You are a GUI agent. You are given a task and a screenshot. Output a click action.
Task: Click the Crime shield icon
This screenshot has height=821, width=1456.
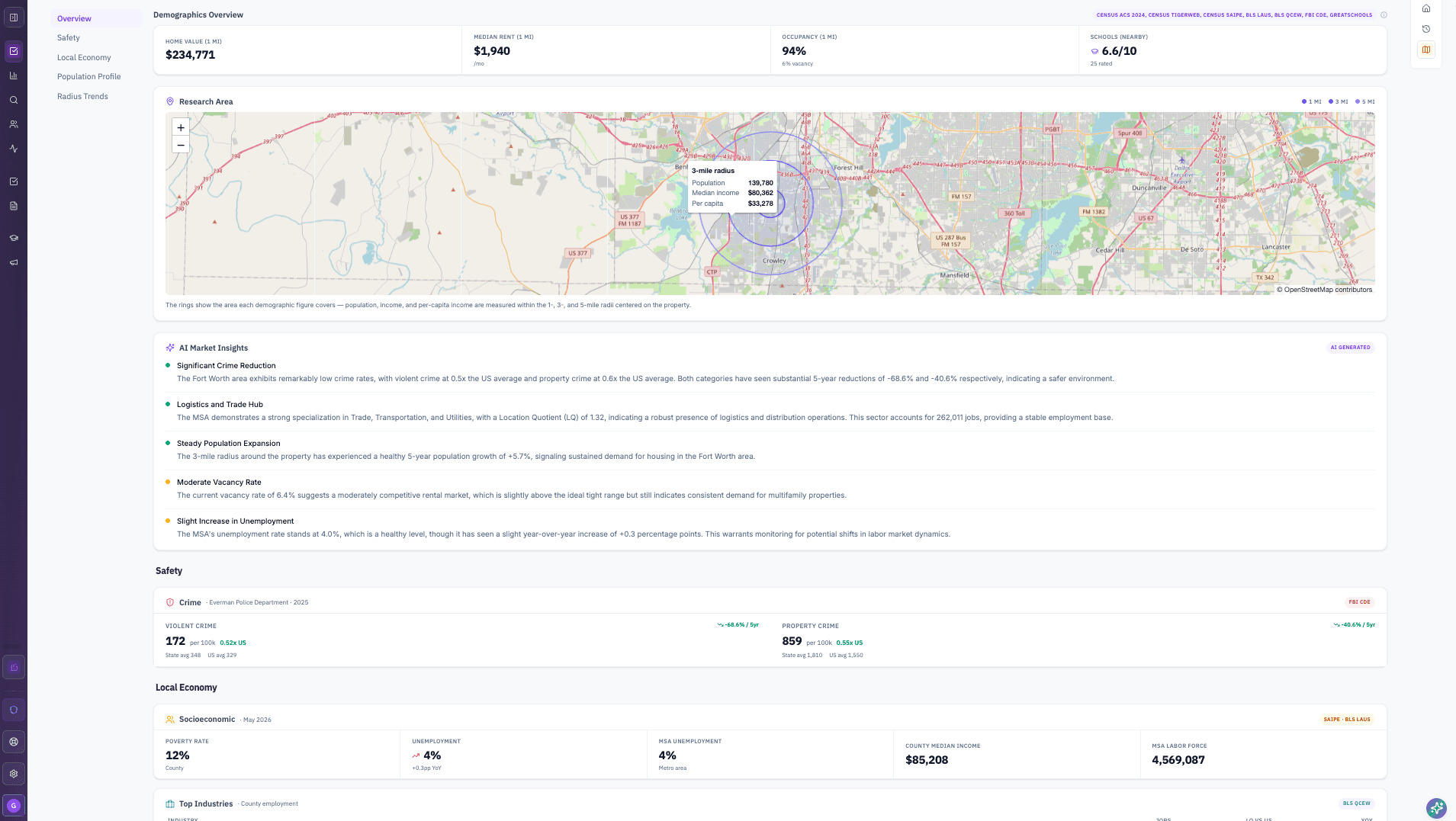[x=170, y=602]
